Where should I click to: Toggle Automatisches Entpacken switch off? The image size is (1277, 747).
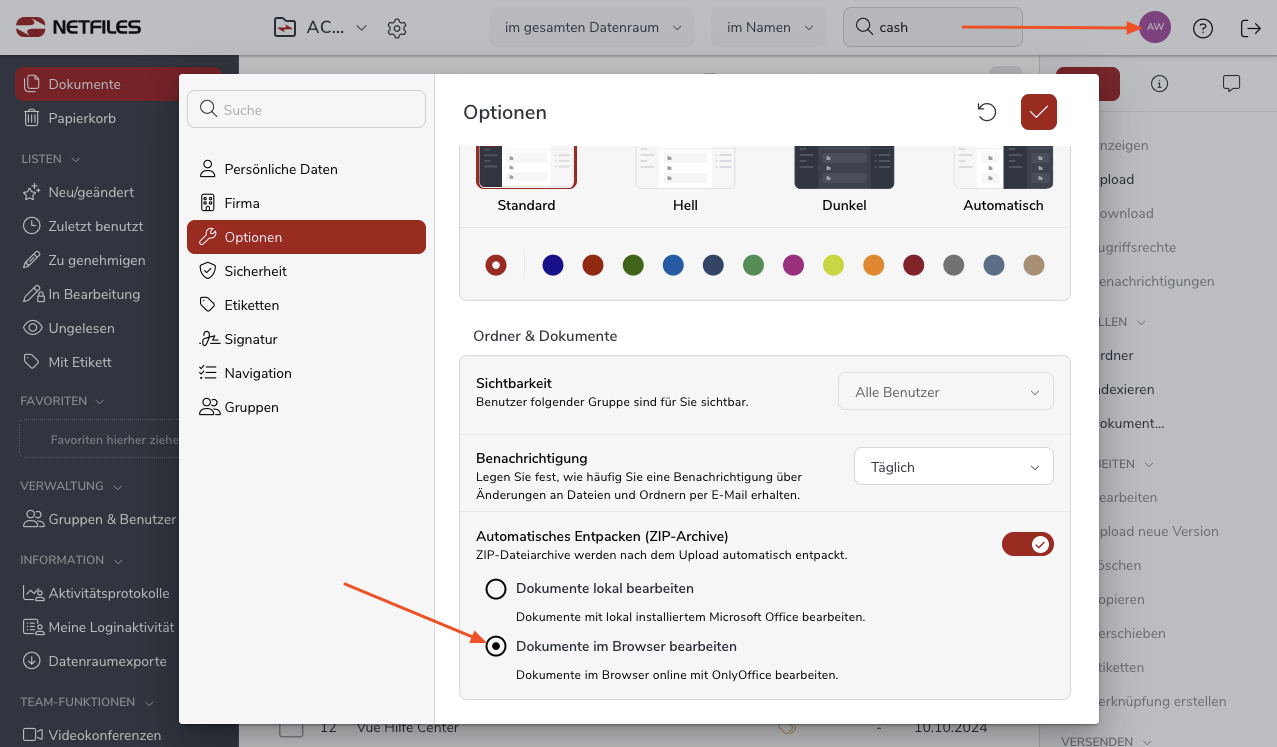coord(1028,544)
